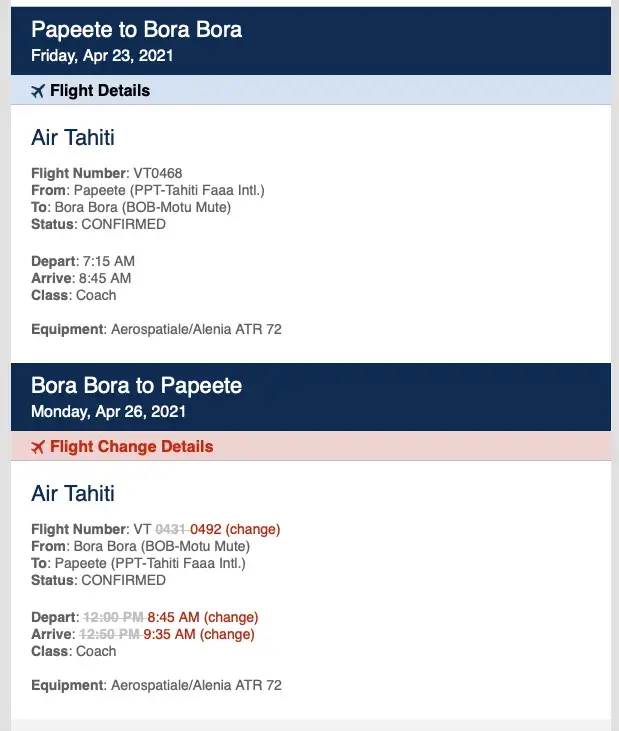Image resolution: width=619 pixels, height=731 pixels.
Task: Click the Flight Details section header
Action: (x=100, y=91)
